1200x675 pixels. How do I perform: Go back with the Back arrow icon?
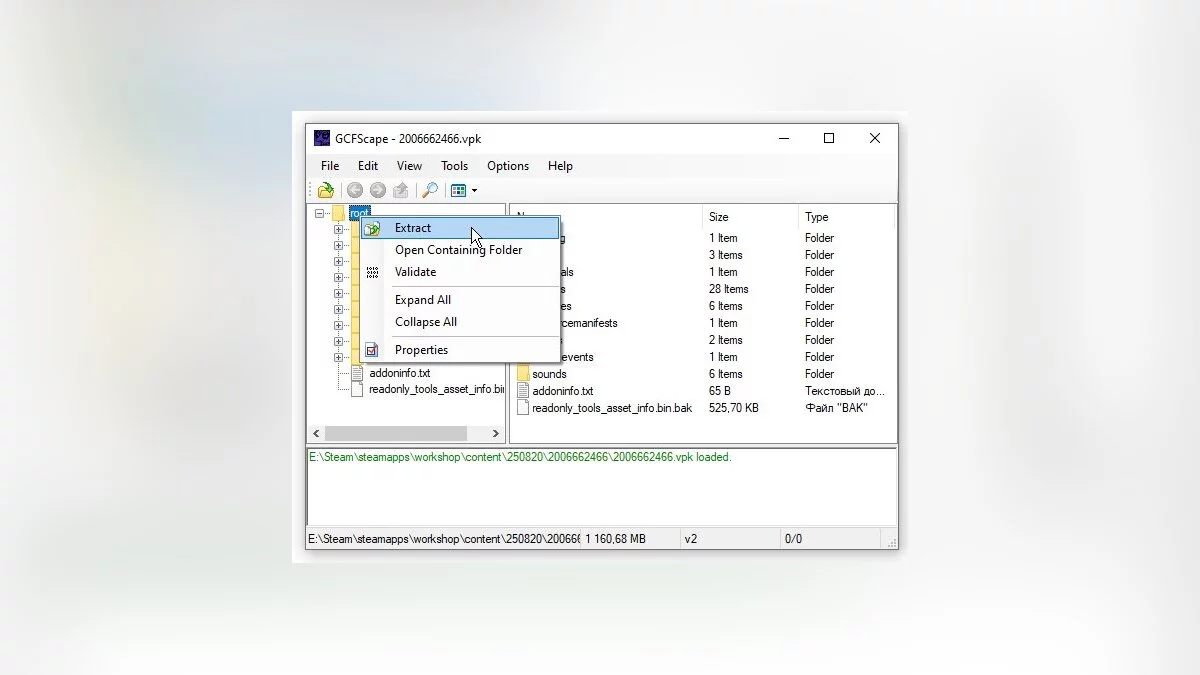354,190
